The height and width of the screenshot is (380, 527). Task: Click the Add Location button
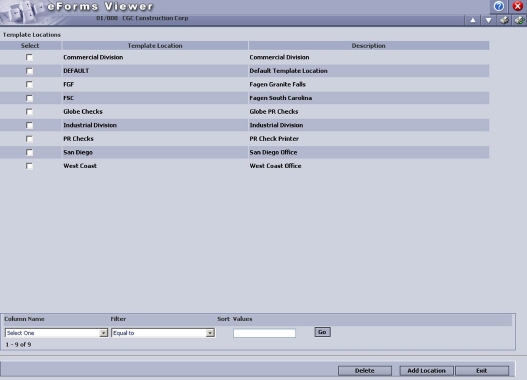[427, 371]
